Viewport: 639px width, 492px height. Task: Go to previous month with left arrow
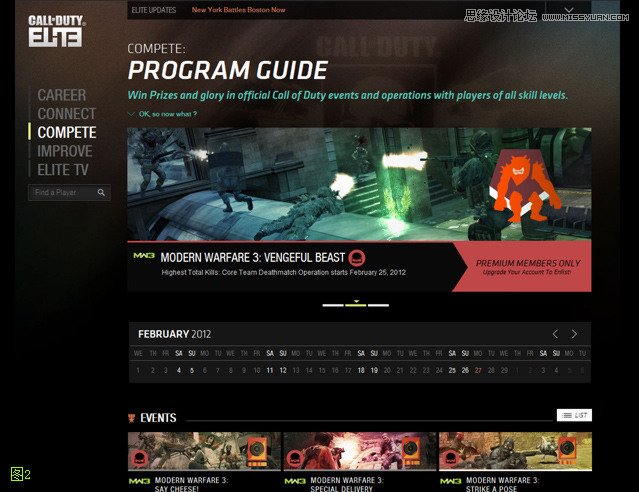pos(555,334)
